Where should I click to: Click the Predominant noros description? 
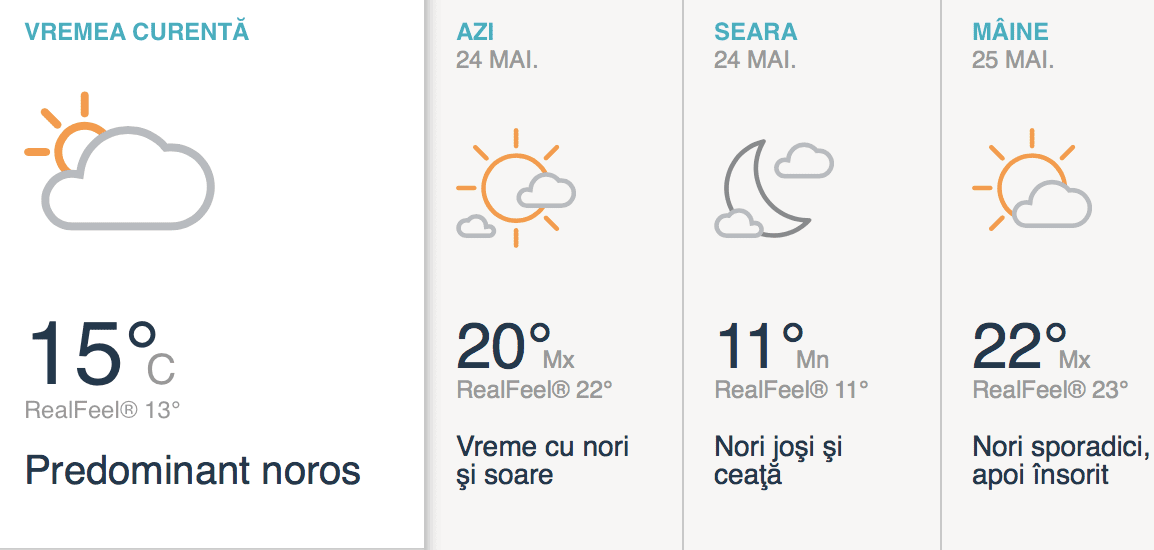coord(192,470)
